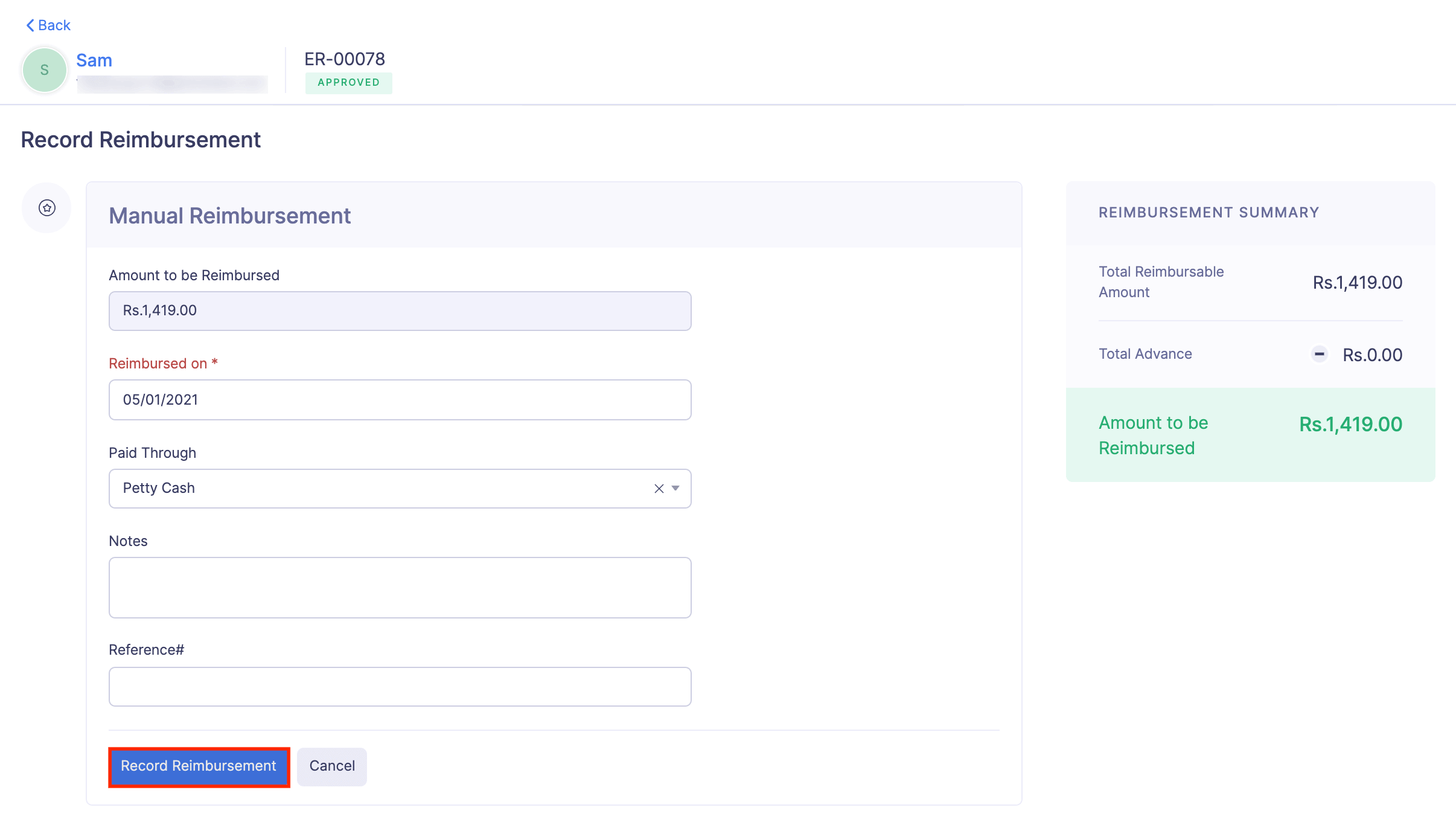1456x819 pixels.
Task: Click the APPROVED status badge
Action: [x=348, y=83]
